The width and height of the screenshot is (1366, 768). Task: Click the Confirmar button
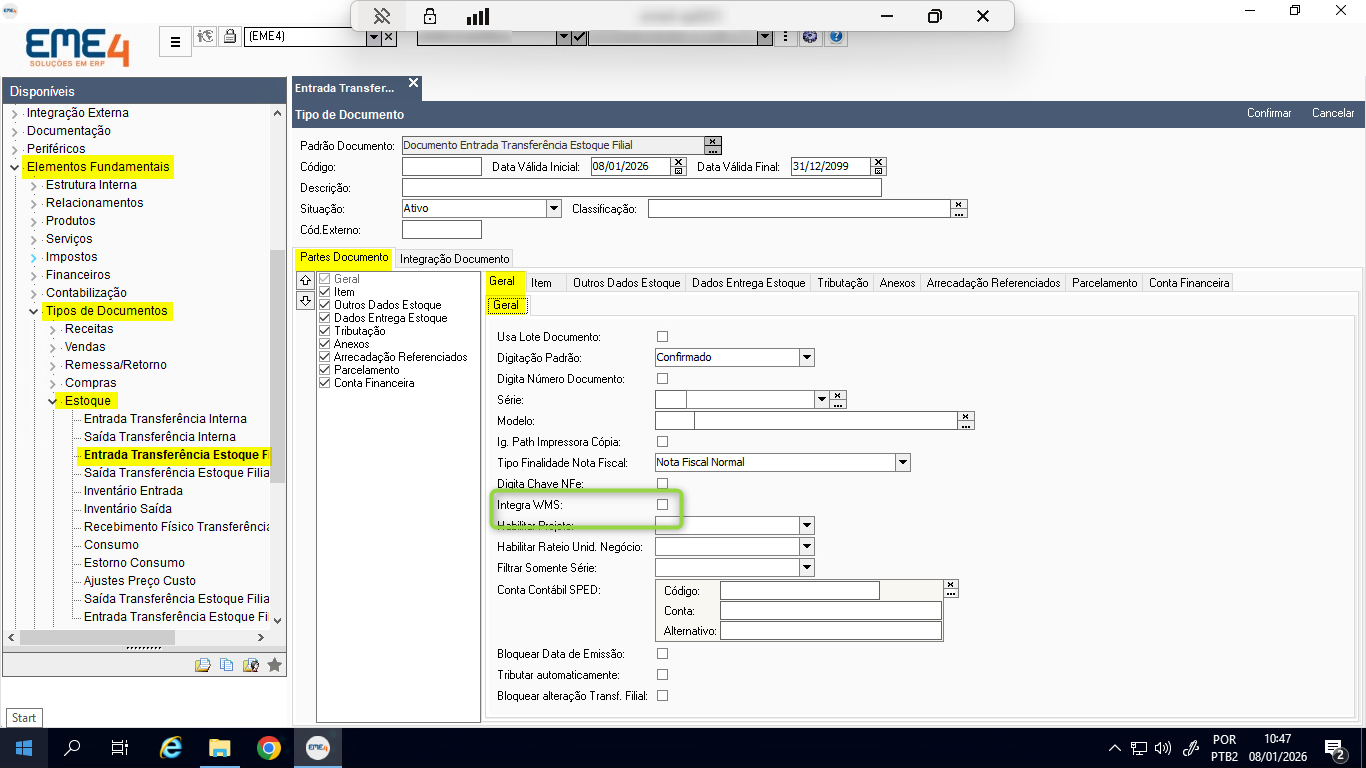click(1269, 113)
